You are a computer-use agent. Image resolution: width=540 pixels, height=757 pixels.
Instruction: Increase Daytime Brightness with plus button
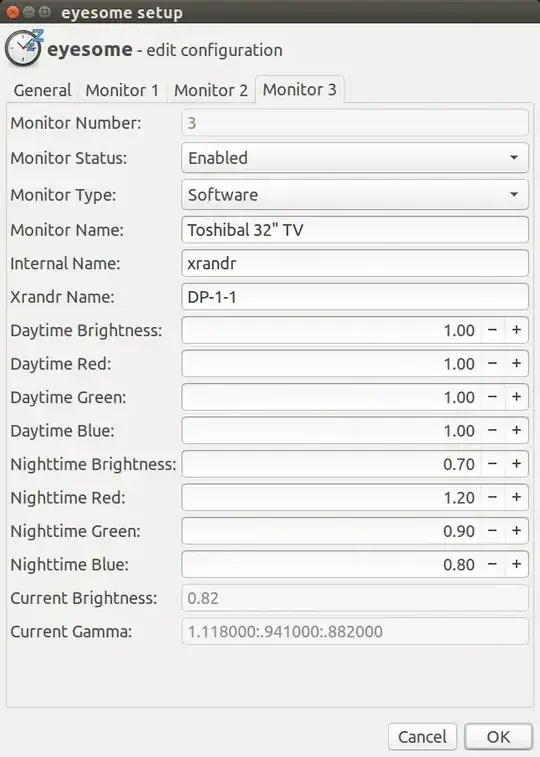516,330
